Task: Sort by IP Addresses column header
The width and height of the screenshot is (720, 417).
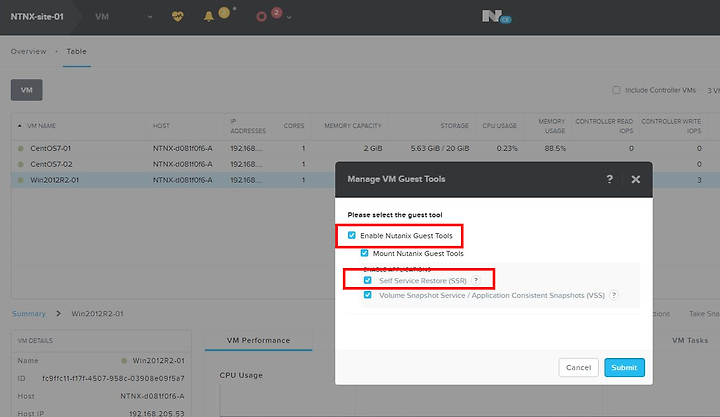Action: click(x=248, y=126)
